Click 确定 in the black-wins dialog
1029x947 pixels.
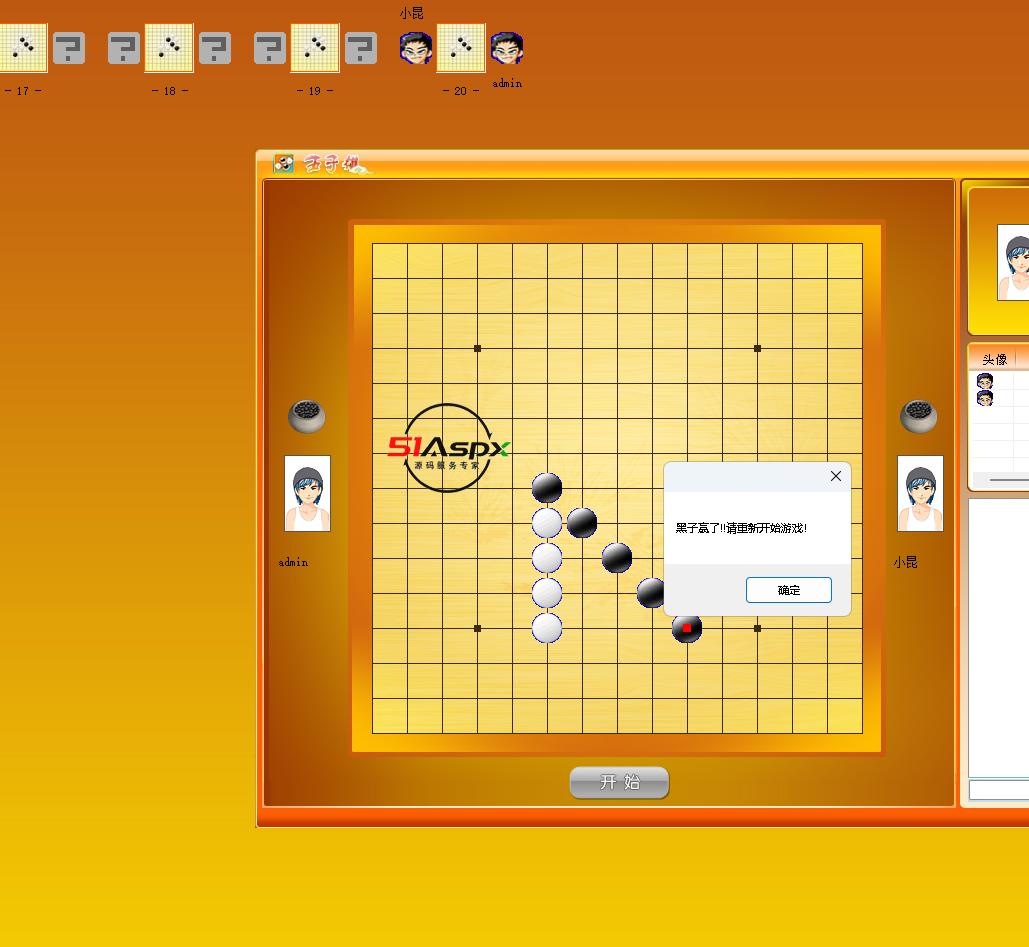788,590
